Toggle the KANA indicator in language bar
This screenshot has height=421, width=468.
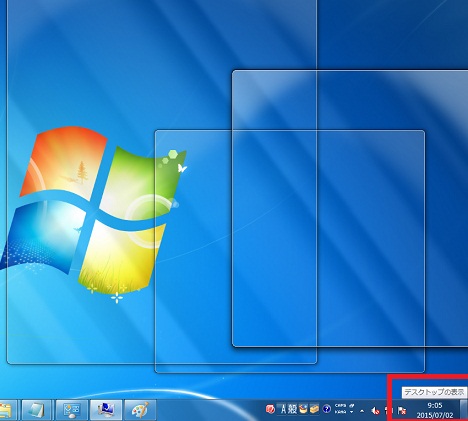point(340,412)
